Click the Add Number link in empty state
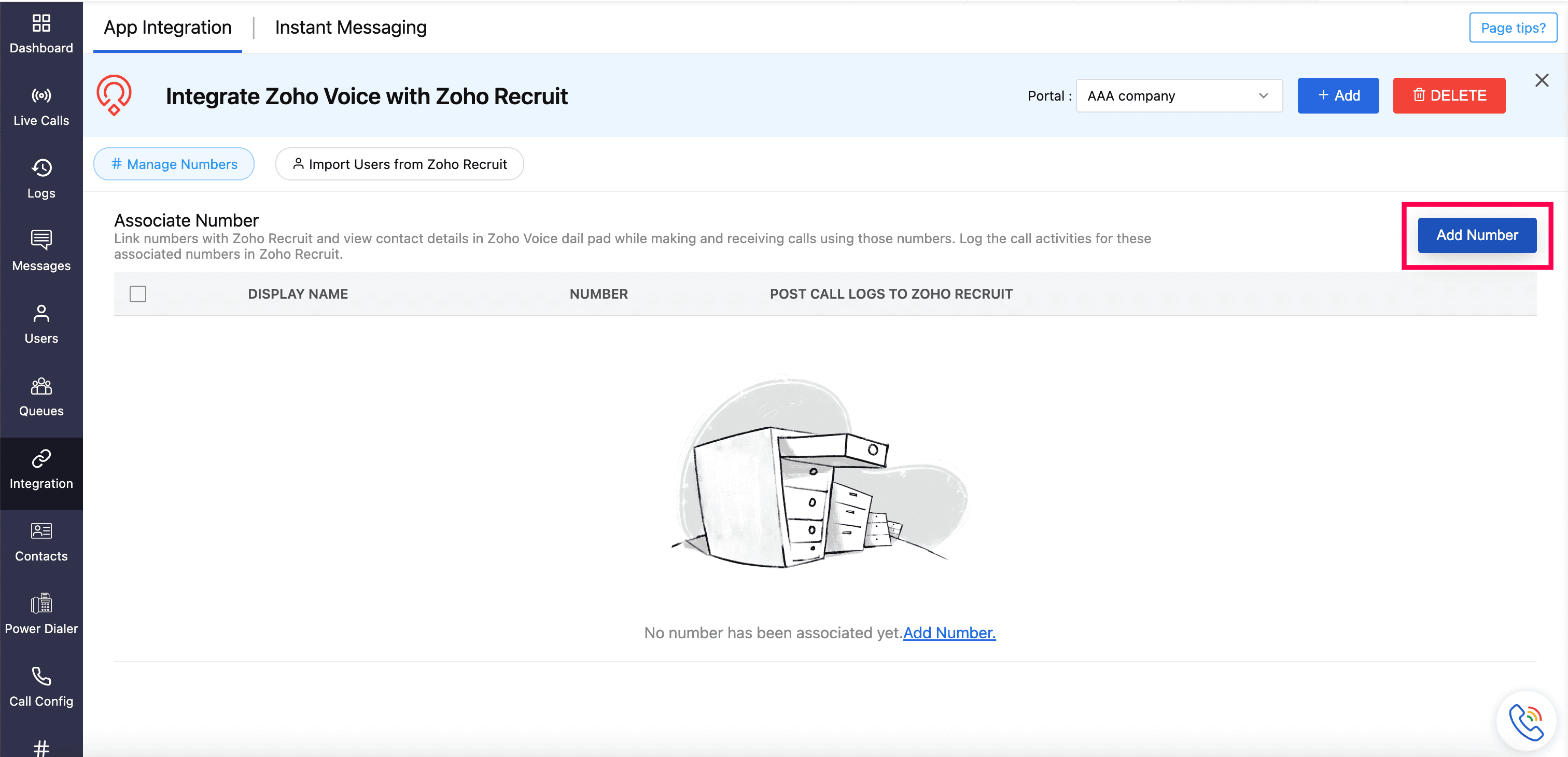The height and width of the screenshot is (757, 1568). [949, 633]
